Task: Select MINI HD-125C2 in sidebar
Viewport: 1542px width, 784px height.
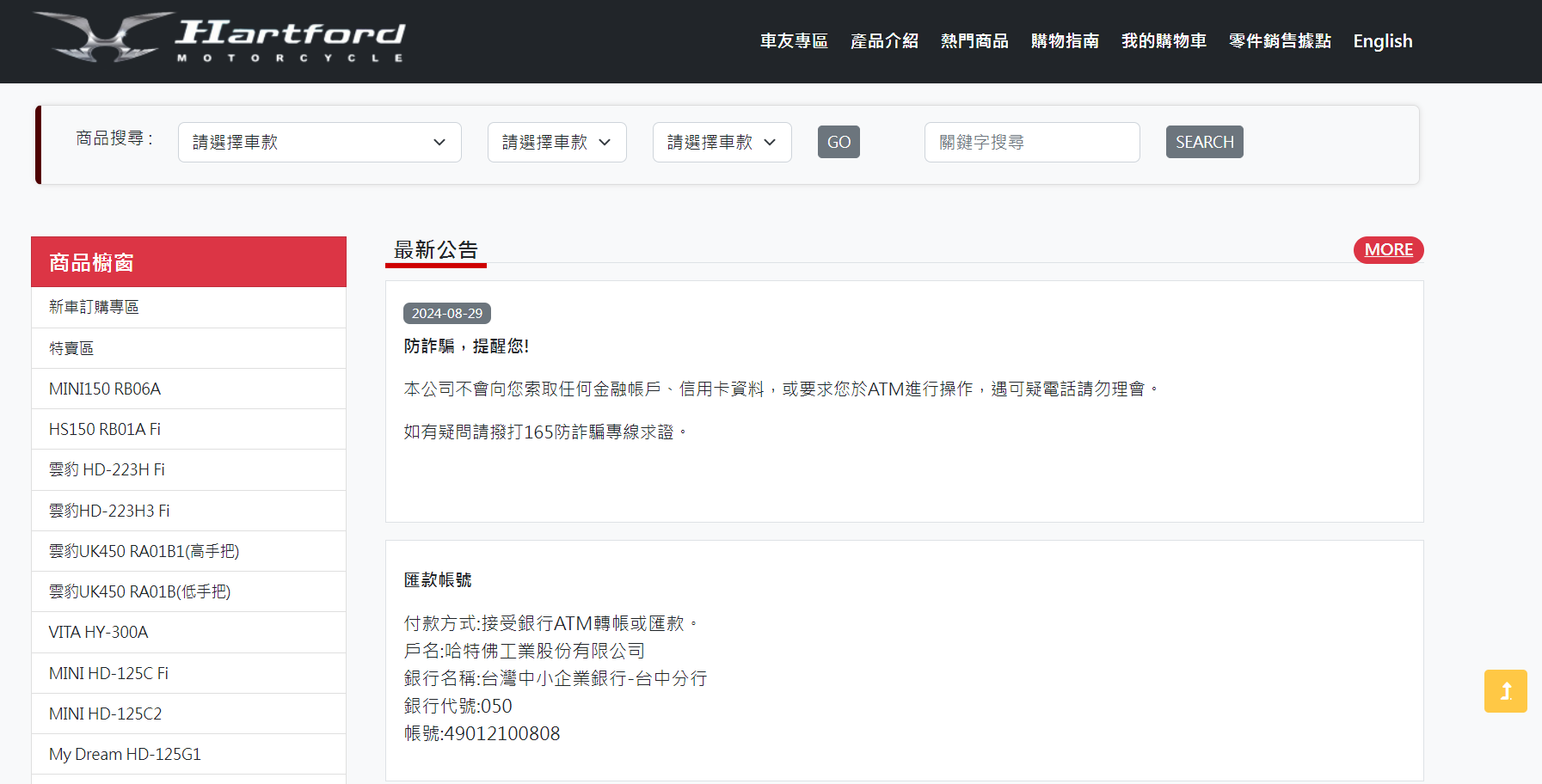Action: point(188,714)
